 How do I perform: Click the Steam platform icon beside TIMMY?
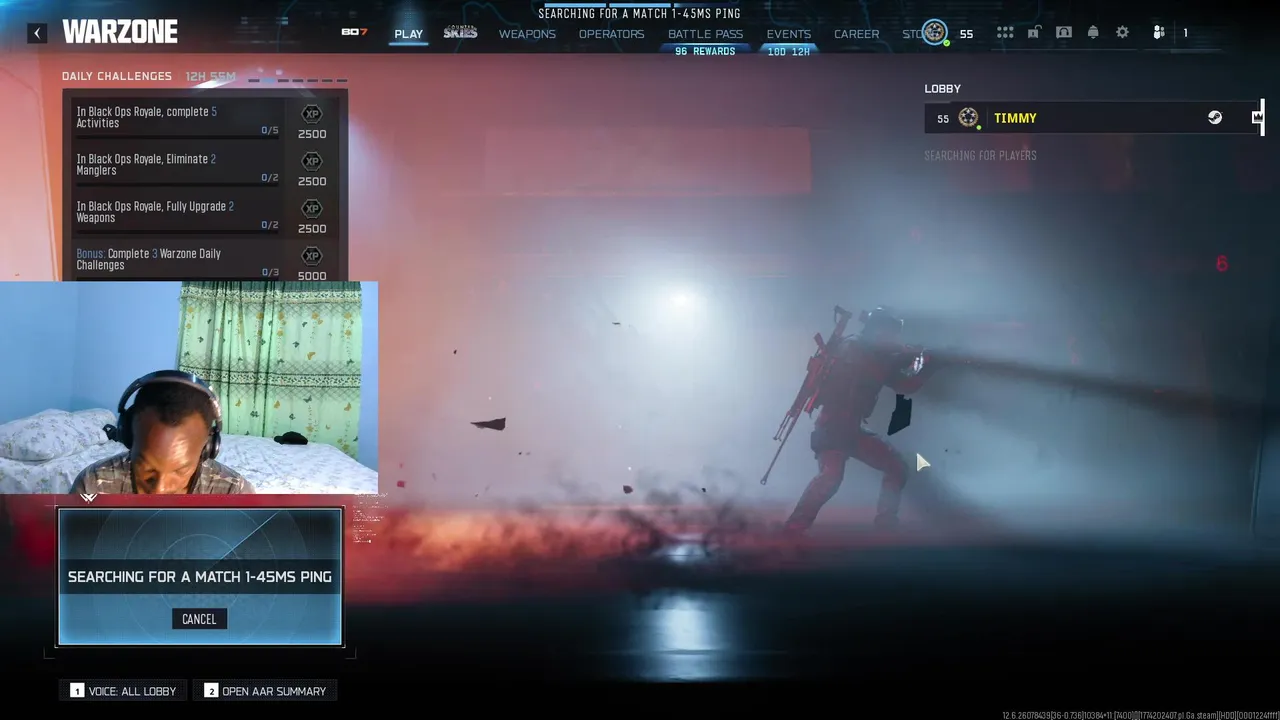pyautogui.click(x=1214, y=118)
